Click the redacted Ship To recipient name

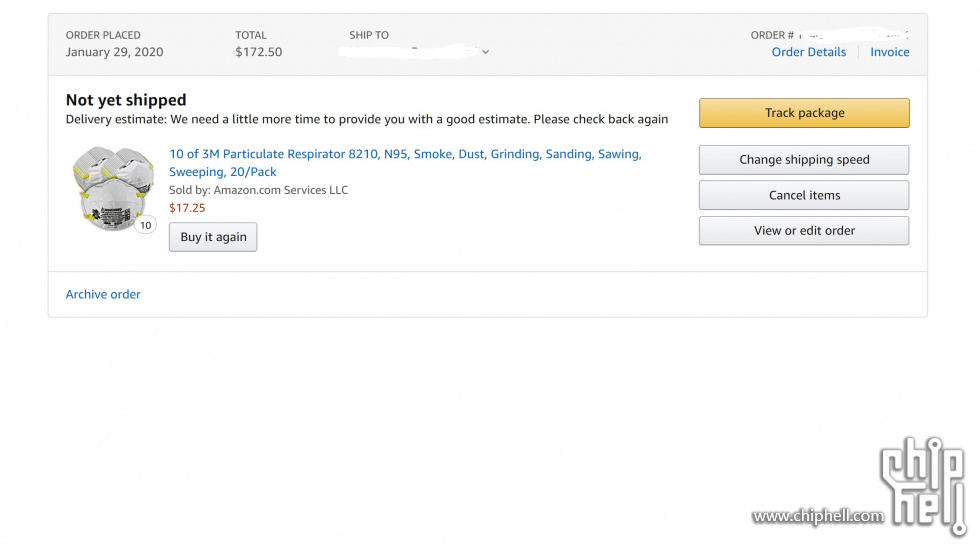(x=408, y=51)
